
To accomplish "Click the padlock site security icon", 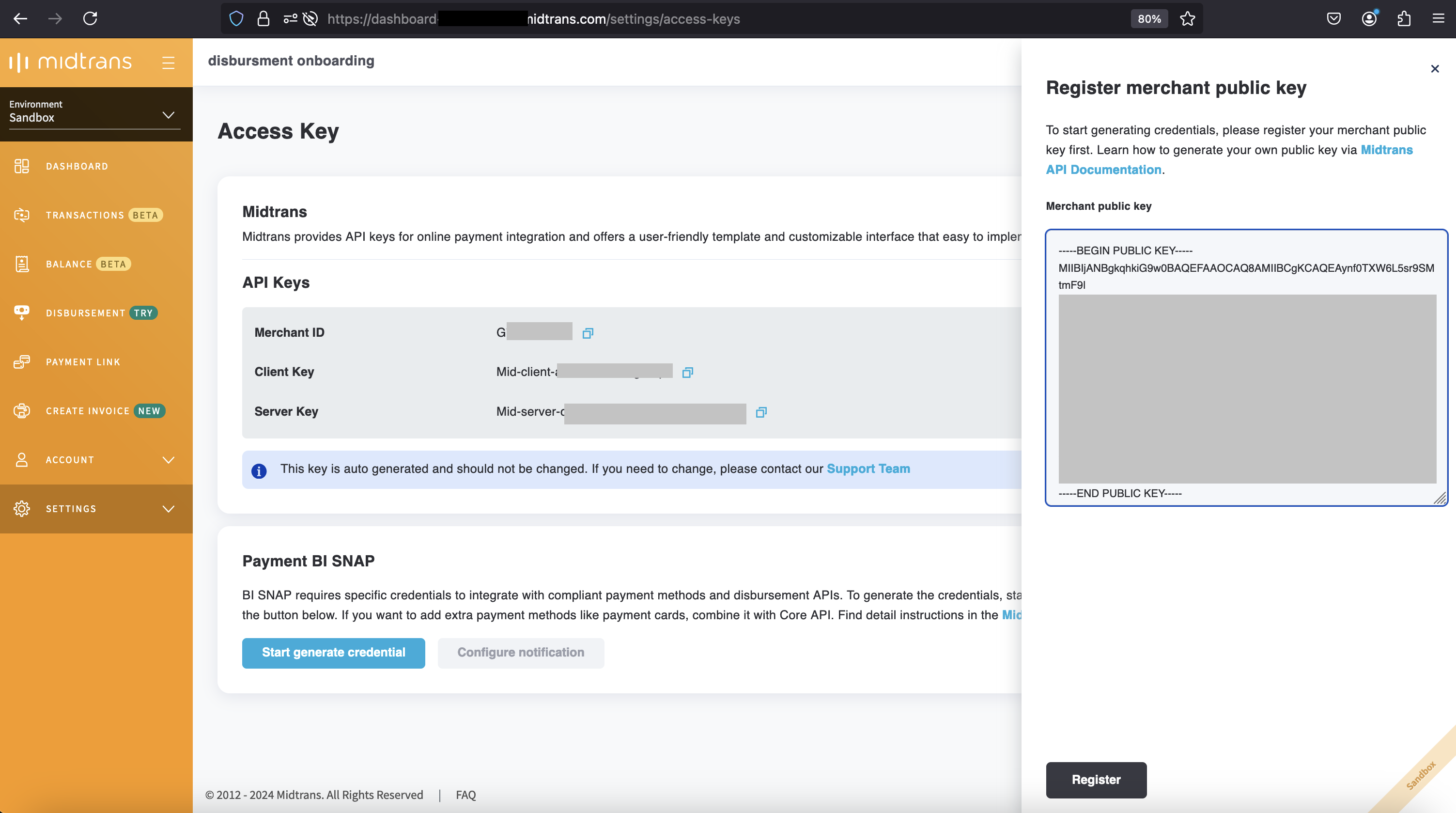I will click(263, 19).
